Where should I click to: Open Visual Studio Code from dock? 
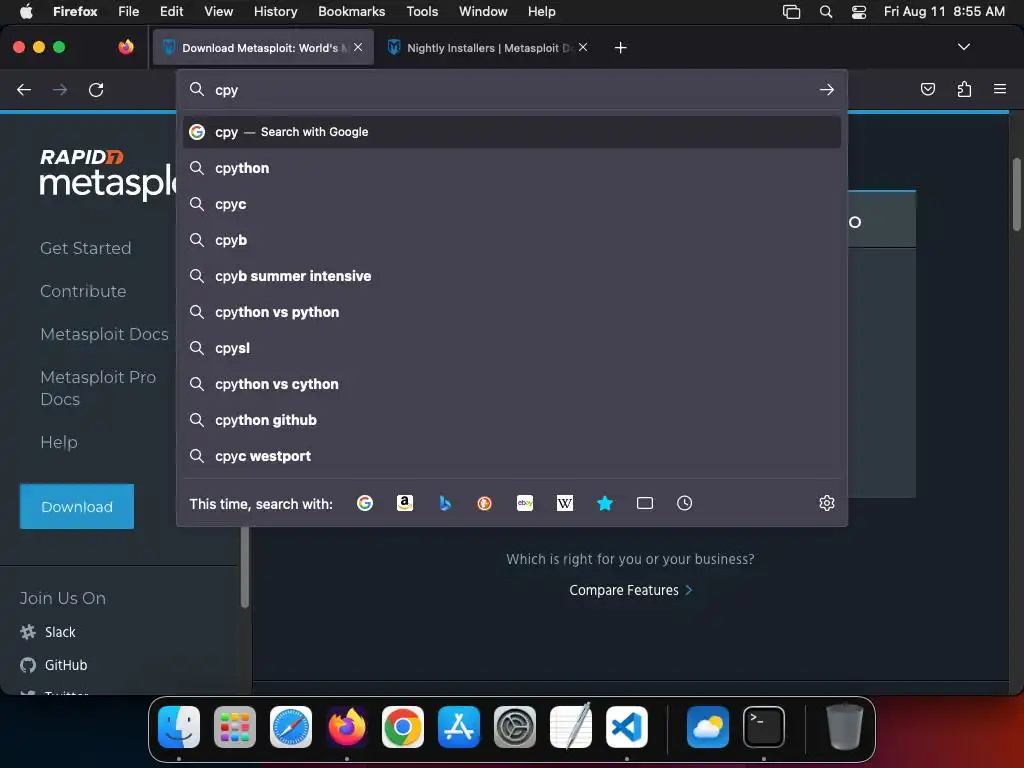click(x=627, y=727)
